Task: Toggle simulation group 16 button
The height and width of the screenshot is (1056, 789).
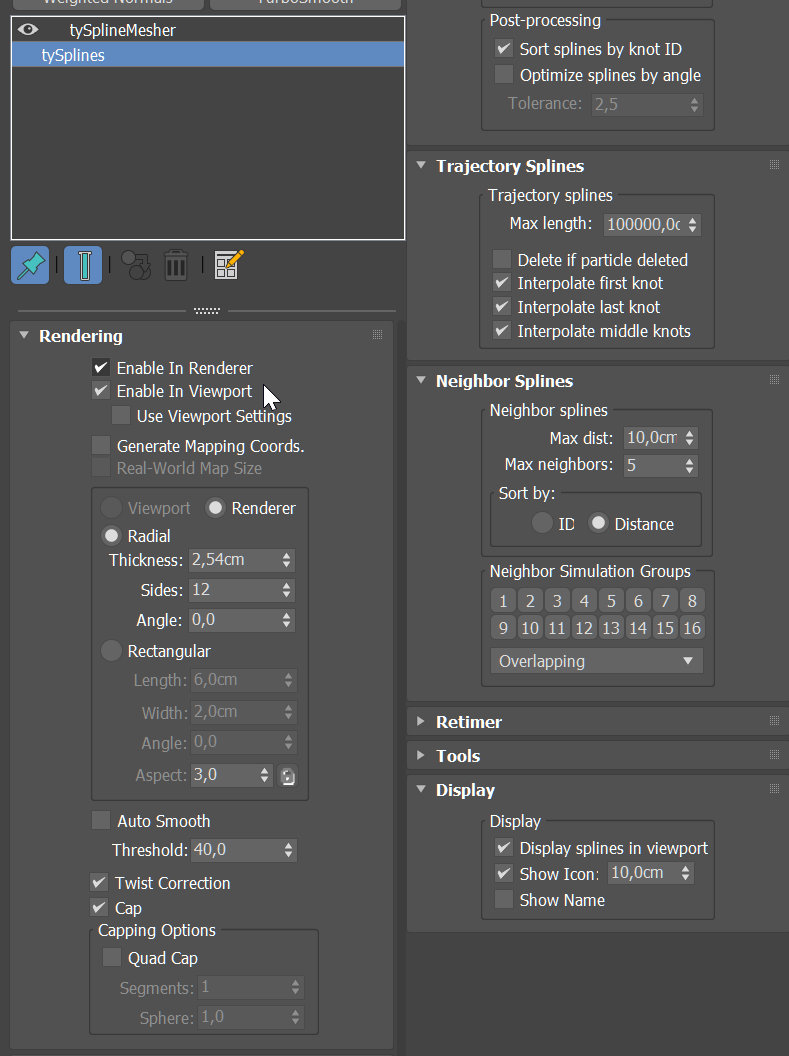Action: tap(692, 628)
